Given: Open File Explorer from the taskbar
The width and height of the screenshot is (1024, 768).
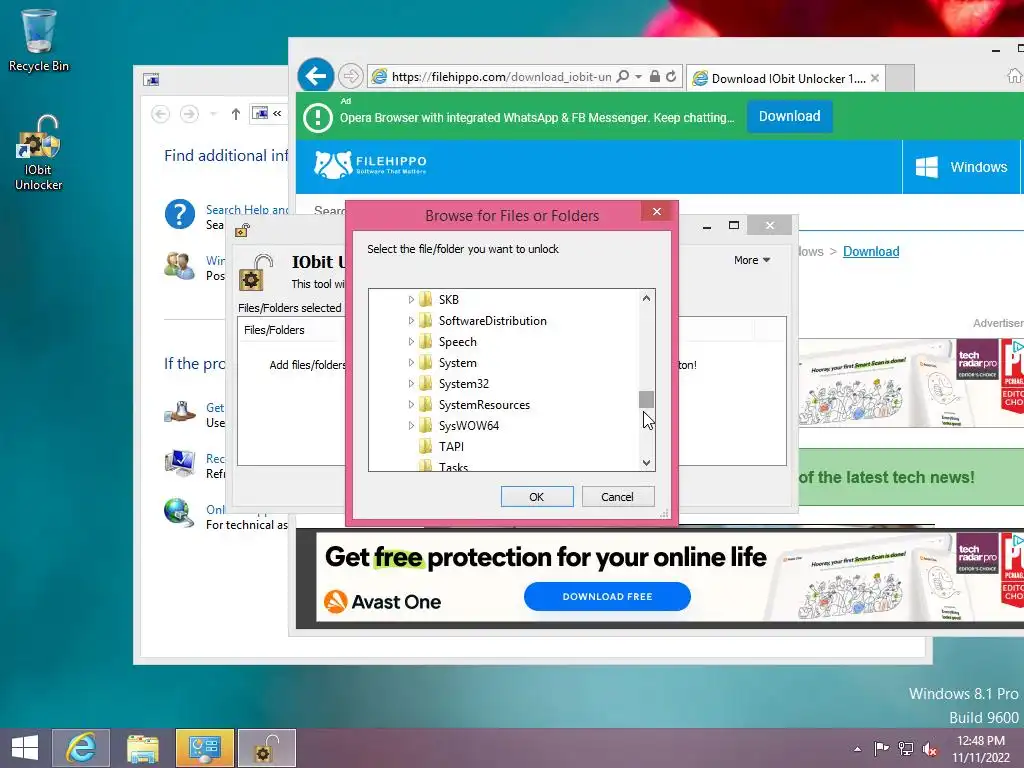Looking at the screenshot, I should (x=143, y=748).
